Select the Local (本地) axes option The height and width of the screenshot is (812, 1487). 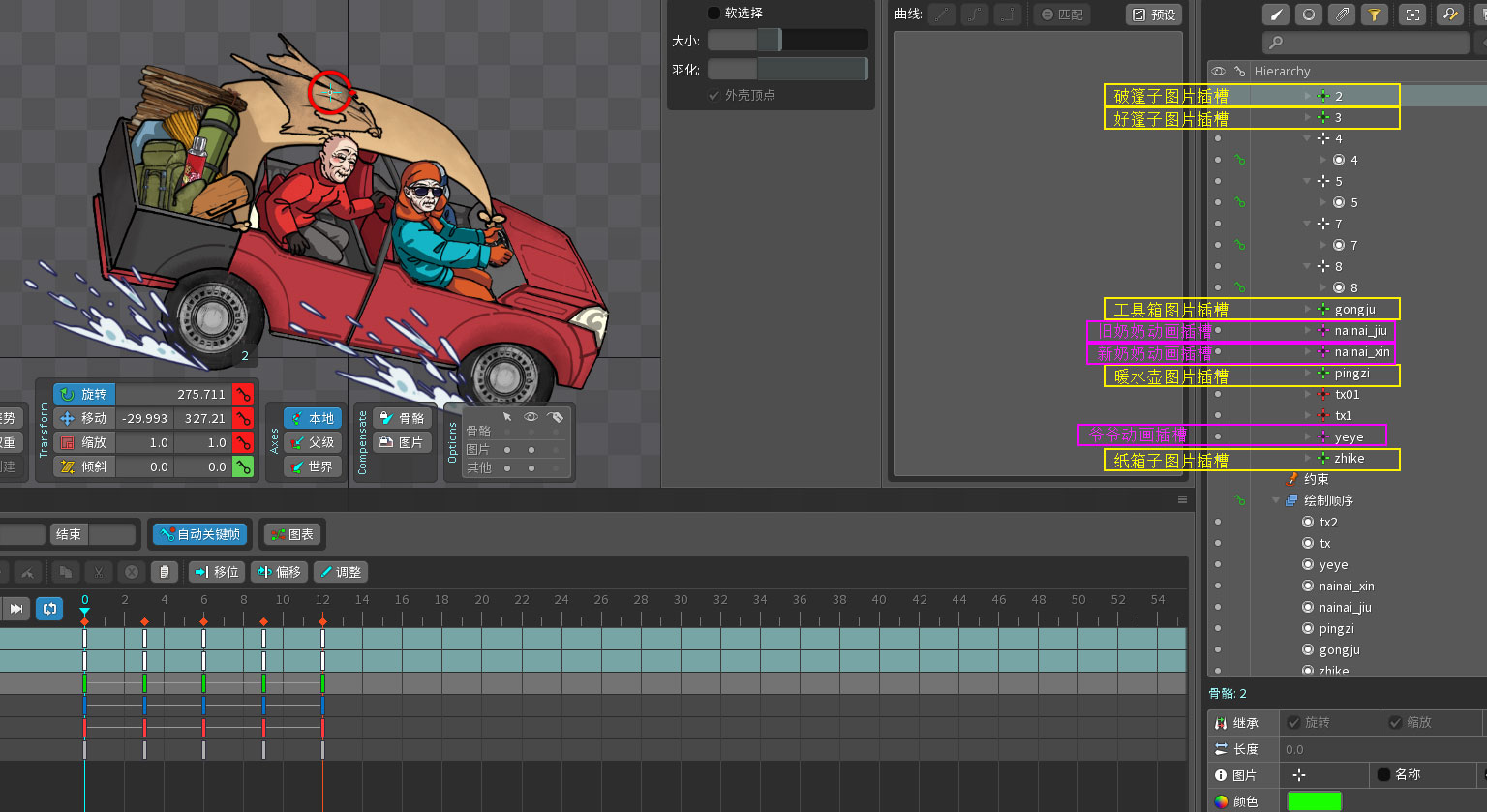(x=312, y=419)
